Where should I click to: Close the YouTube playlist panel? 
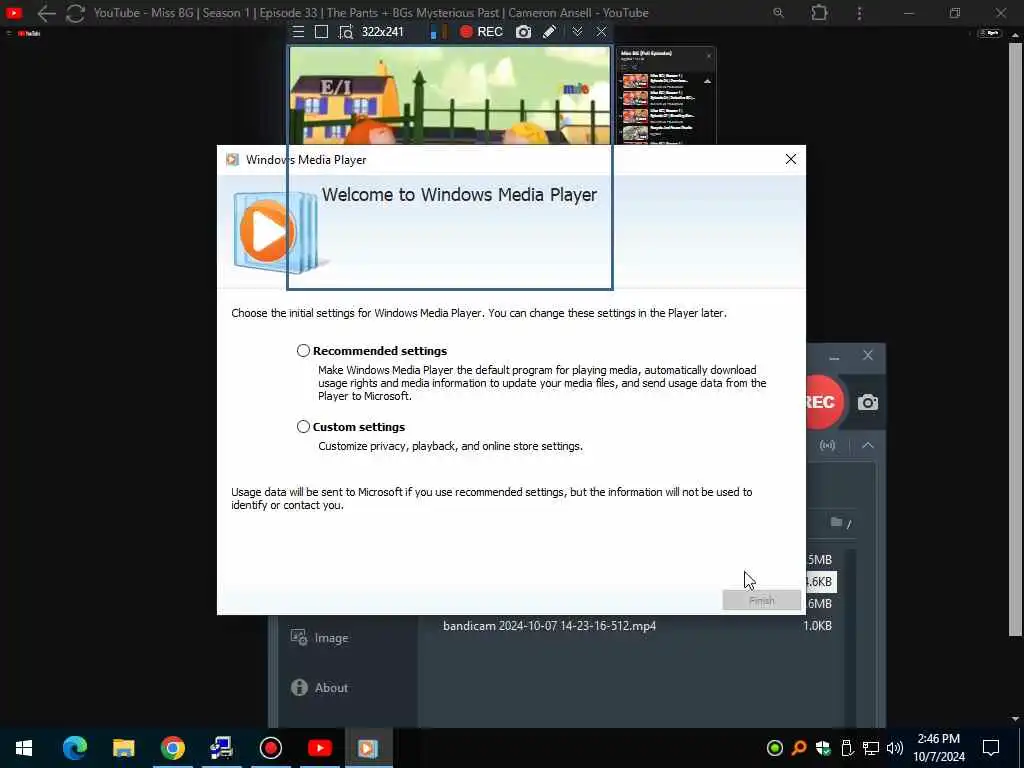[x=709, y=56]
